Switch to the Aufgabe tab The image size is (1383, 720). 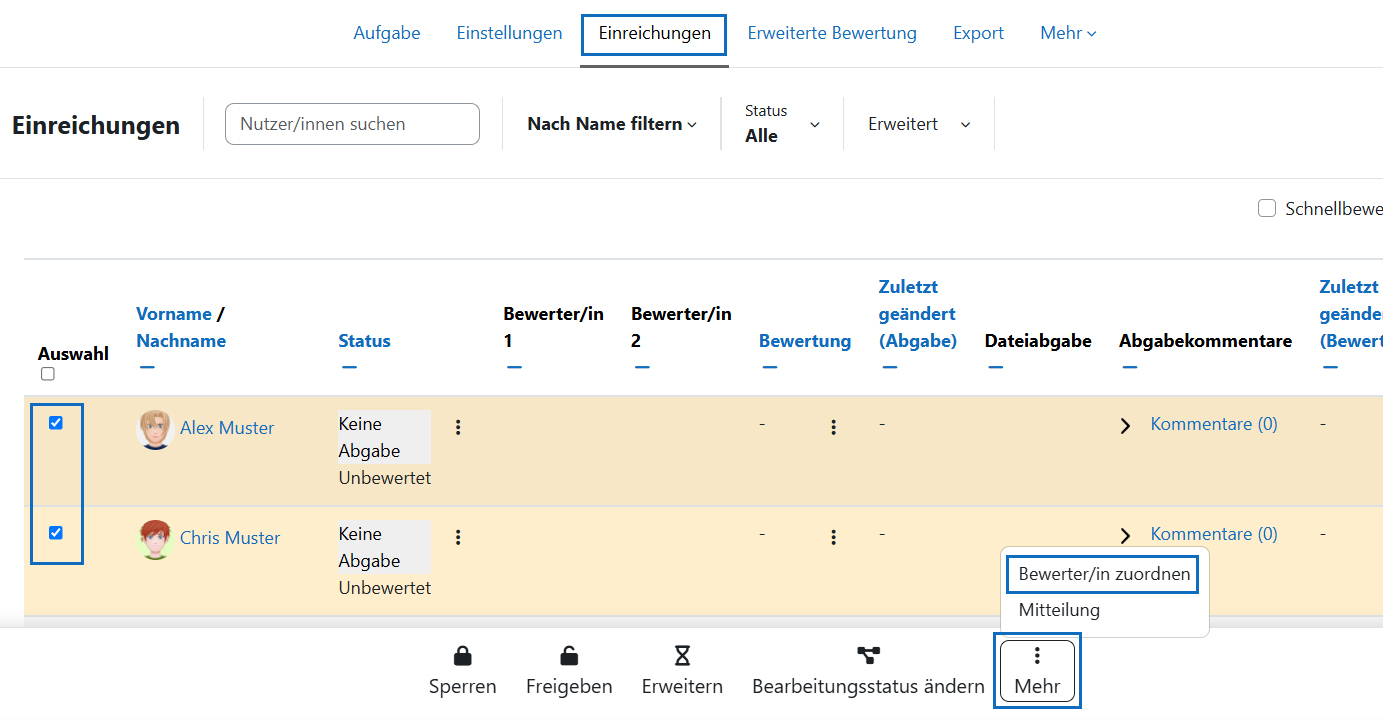(387, 33)
